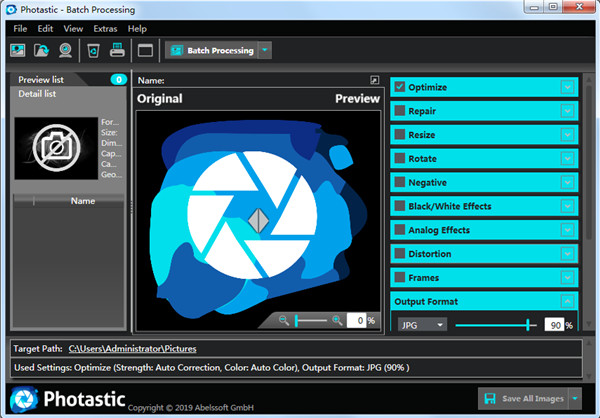Screen dimensions: 600x418
Task: Expand the Resize section chevron
Action: (x=568, y=135)
